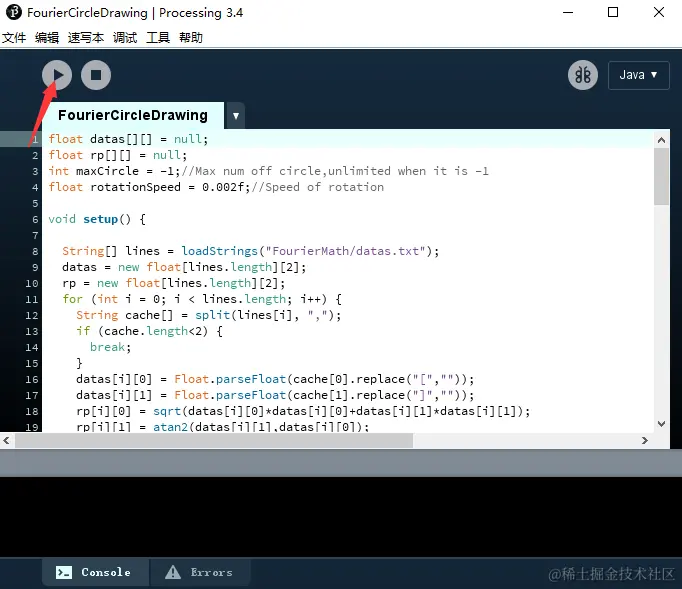Open the Java mode dropdown
Screen dimensions: 682x589
coord(638,75)
